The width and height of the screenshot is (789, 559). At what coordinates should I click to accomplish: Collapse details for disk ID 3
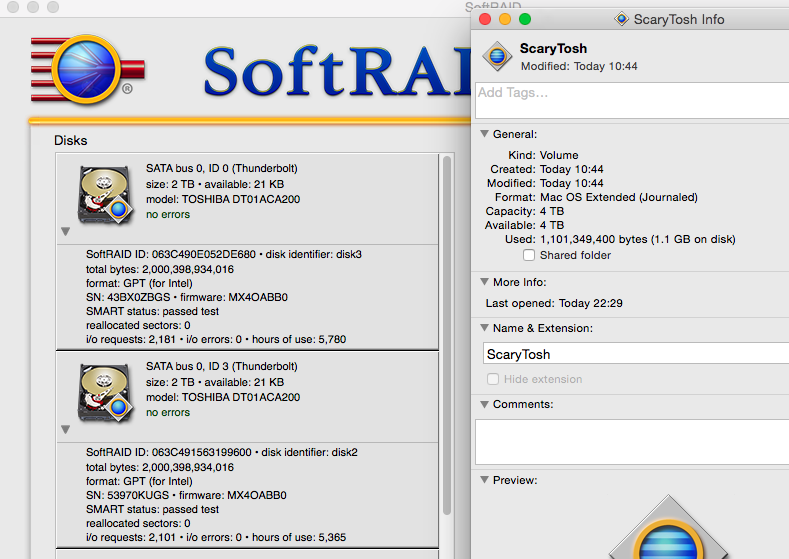tap(65, 429)
